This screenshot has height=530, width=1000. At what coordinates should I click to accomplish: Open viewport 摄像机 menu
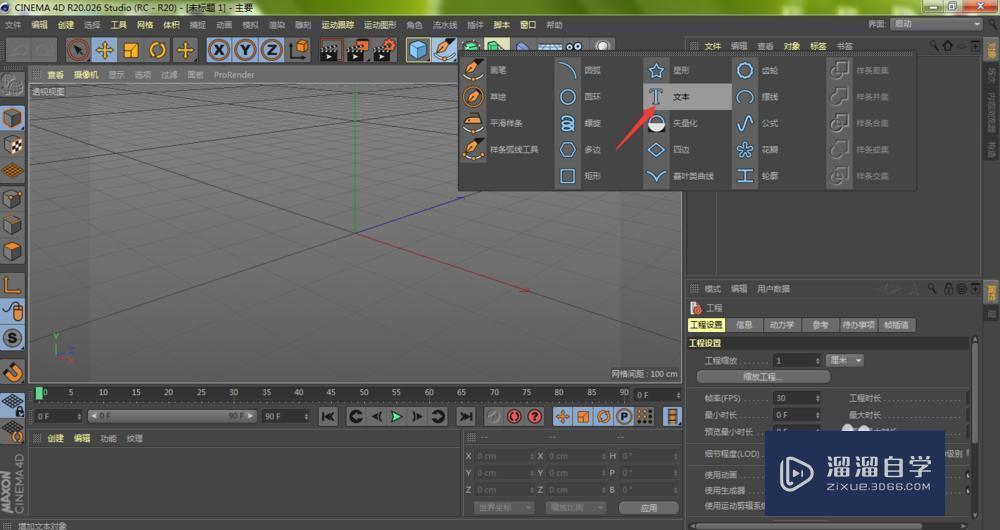[86, 75]
